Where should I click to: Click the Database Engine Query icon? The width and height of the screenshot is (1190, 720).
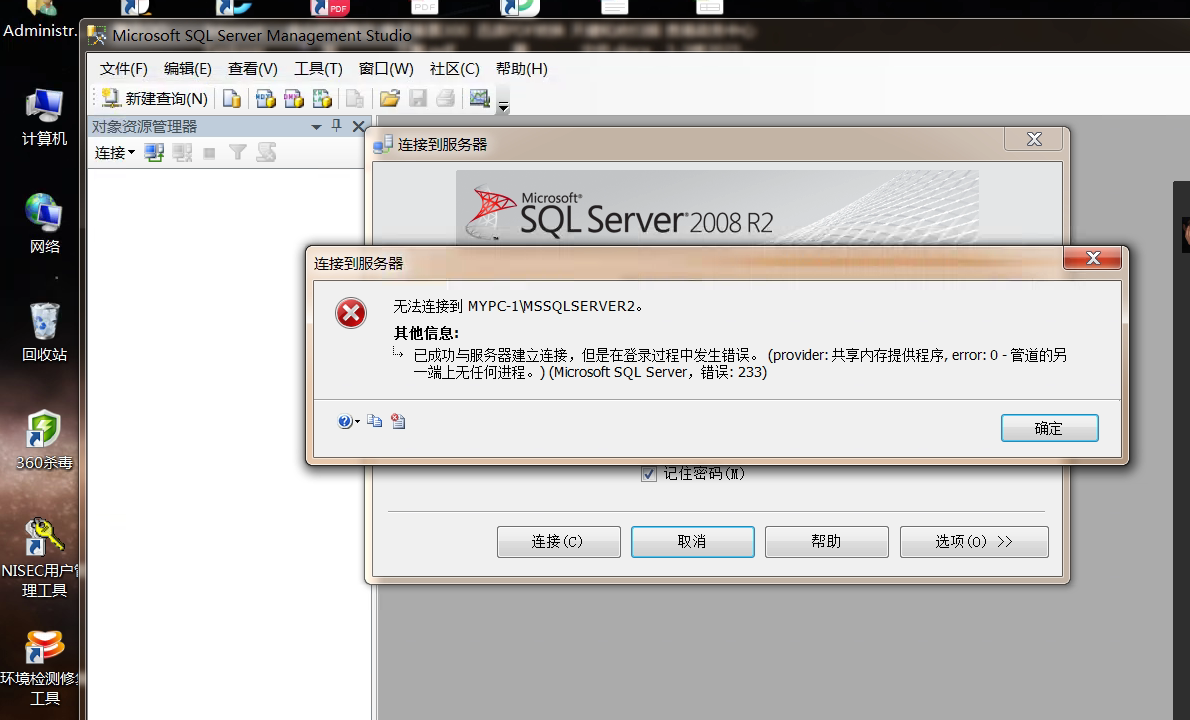(231, 99)
